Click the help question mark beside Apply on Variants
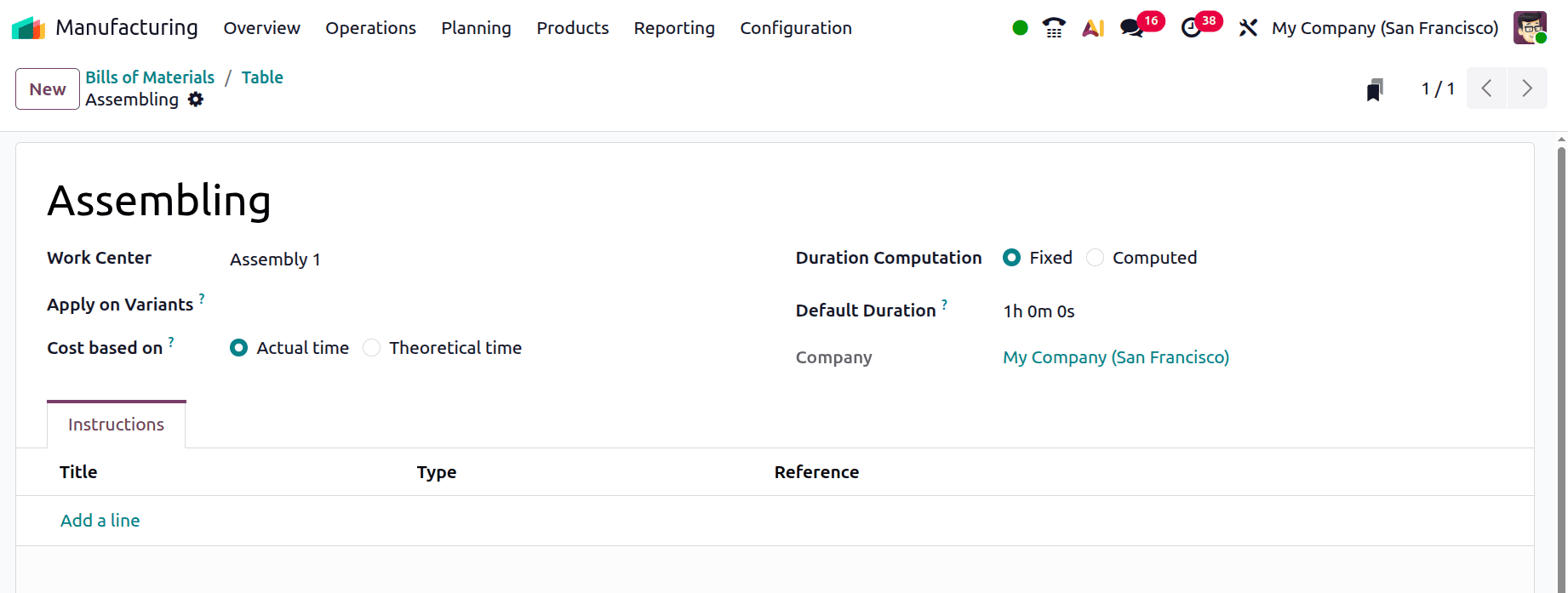The height and width of the screenshot is (593, 1568). pos(202,298)
